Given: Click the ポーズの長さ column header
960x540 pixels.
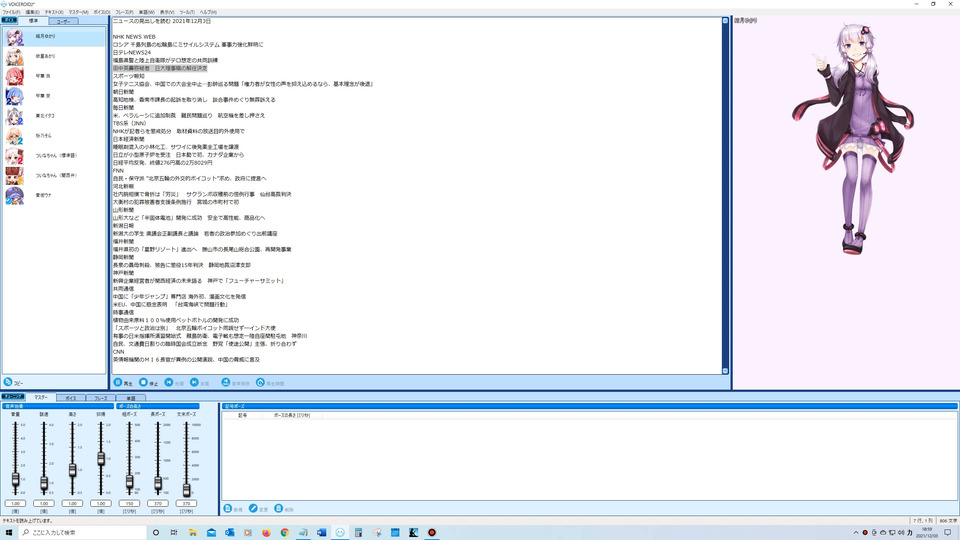Looking at the screenshot, I should click(292, 415).
